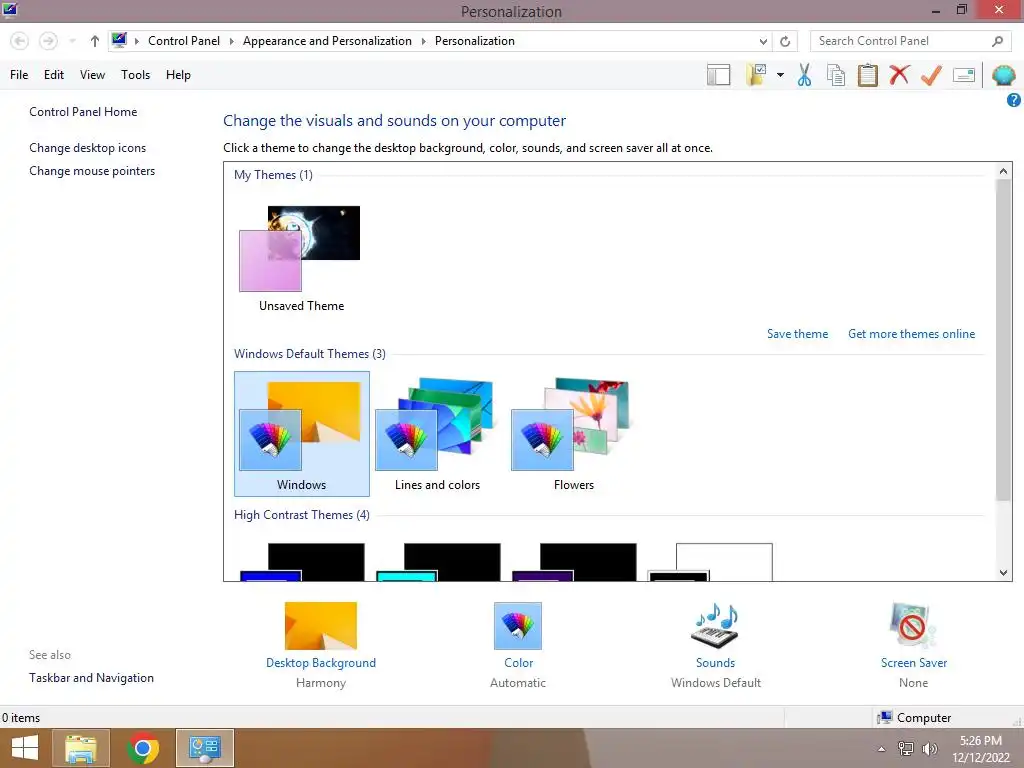
Task: Open the Color swatch fan icon
Action: point(518,626)
